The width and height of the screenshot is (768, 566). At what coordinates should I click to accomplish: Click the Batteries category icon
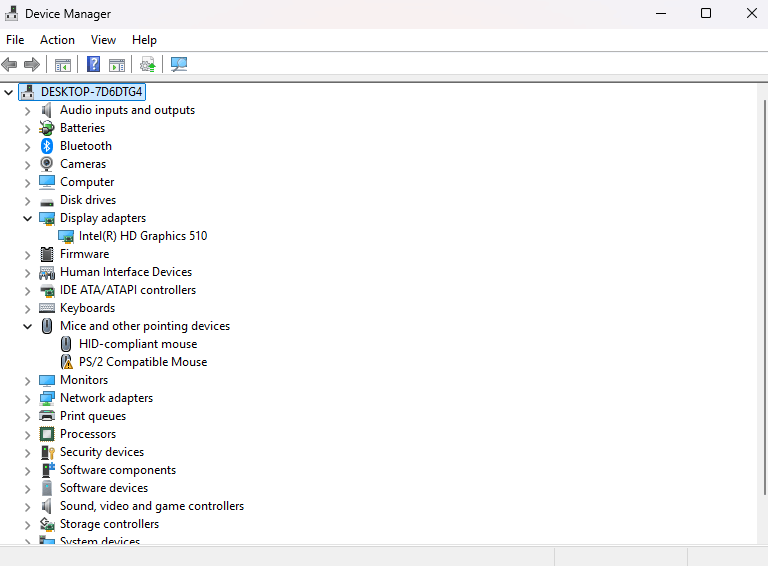[x=47, y=128]
